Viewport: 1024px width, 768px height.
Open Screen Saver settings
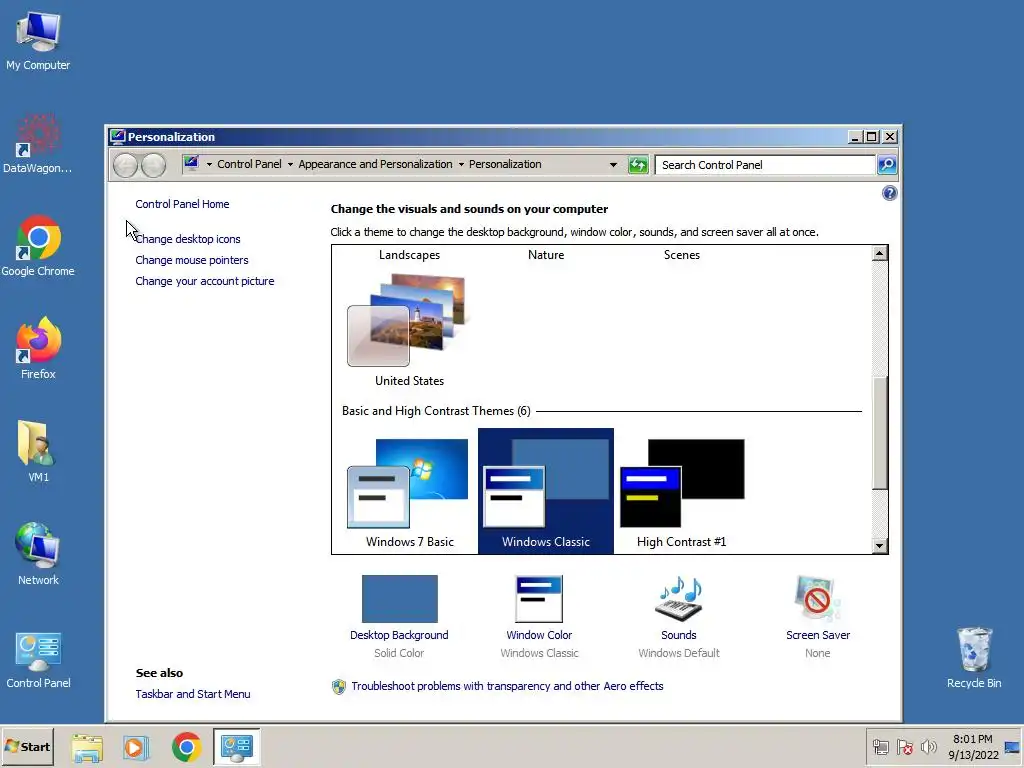tap(818, 616)
